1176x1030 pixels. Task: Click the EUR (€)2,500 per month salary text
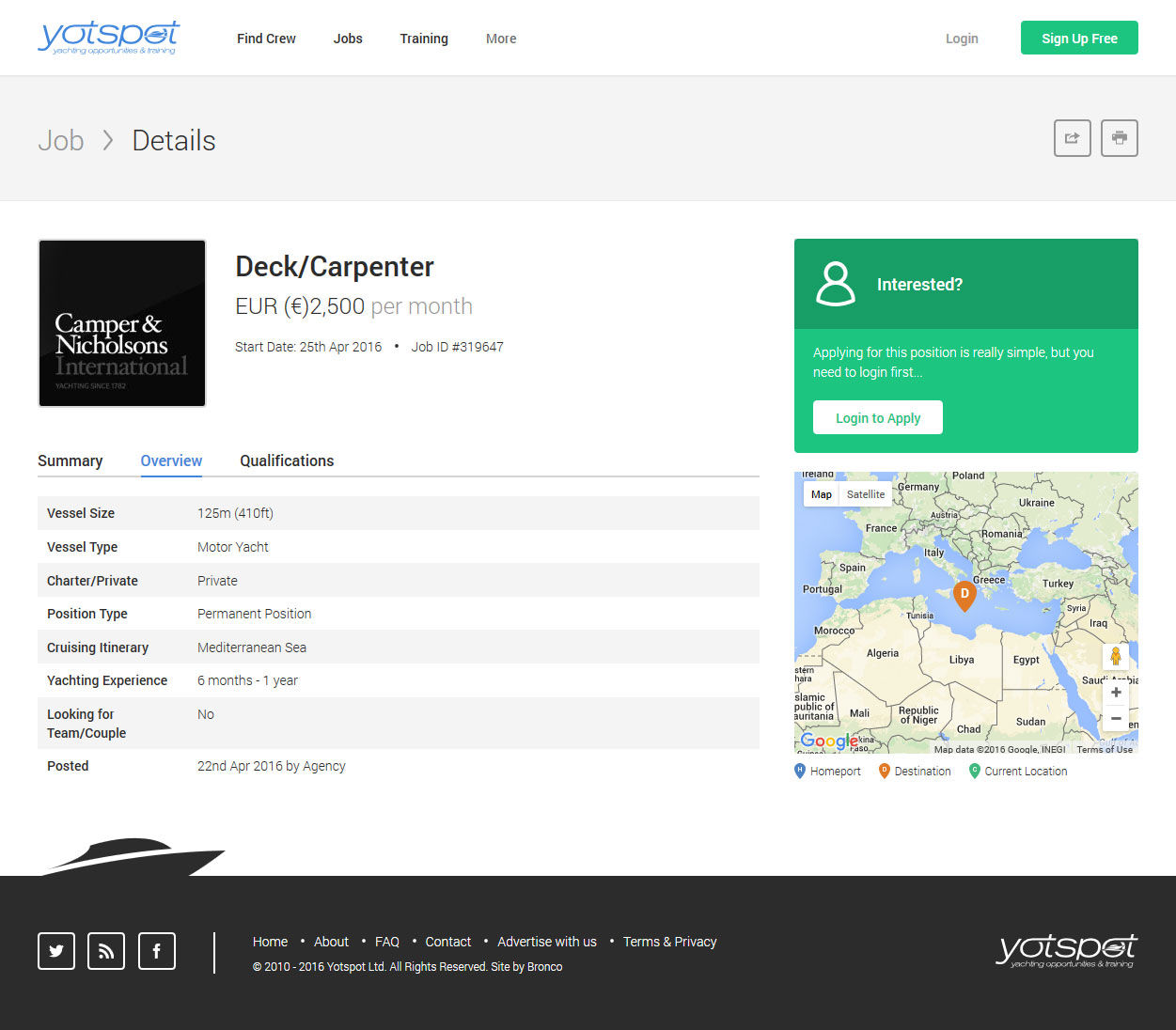(353, 306)
